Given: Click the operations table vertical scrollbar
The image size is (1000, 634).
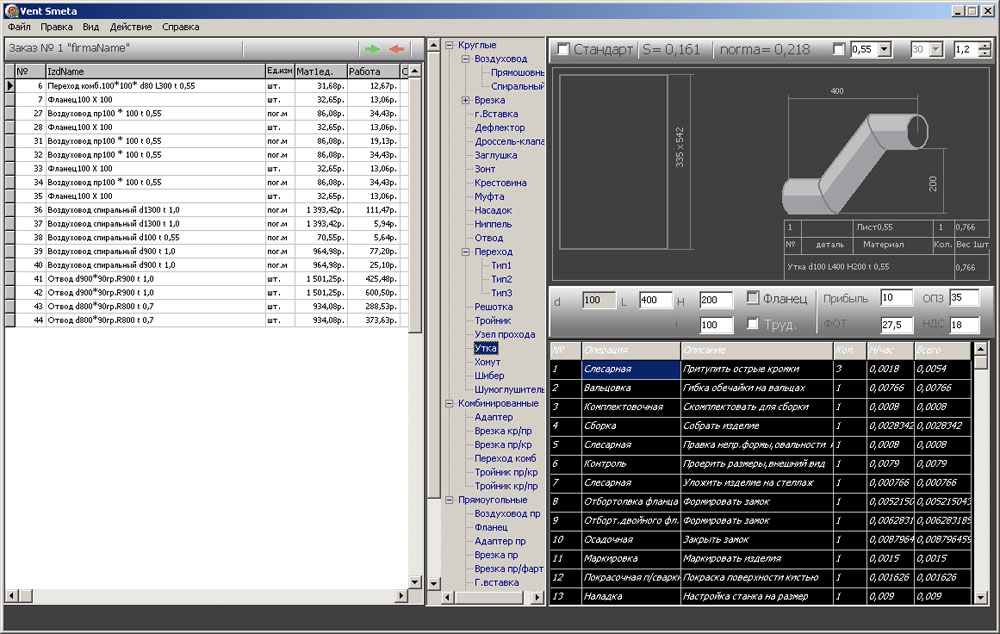Looking at the screenshot, I should tap(982, 480).
